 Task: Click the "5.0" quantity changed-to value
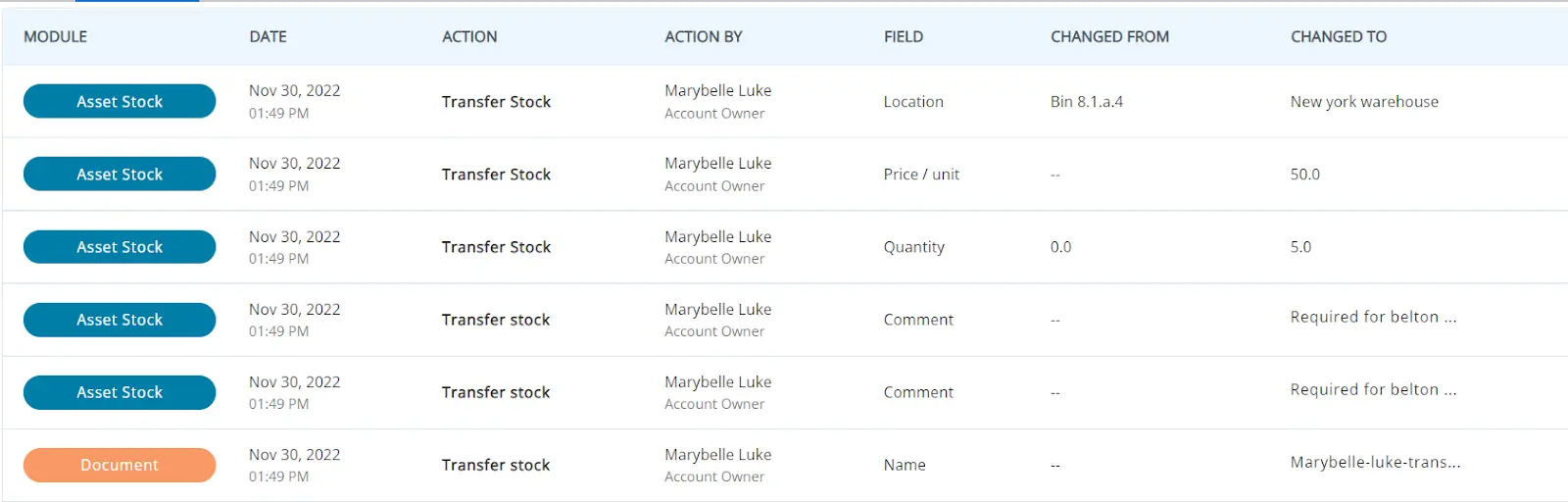point(1300,247)
